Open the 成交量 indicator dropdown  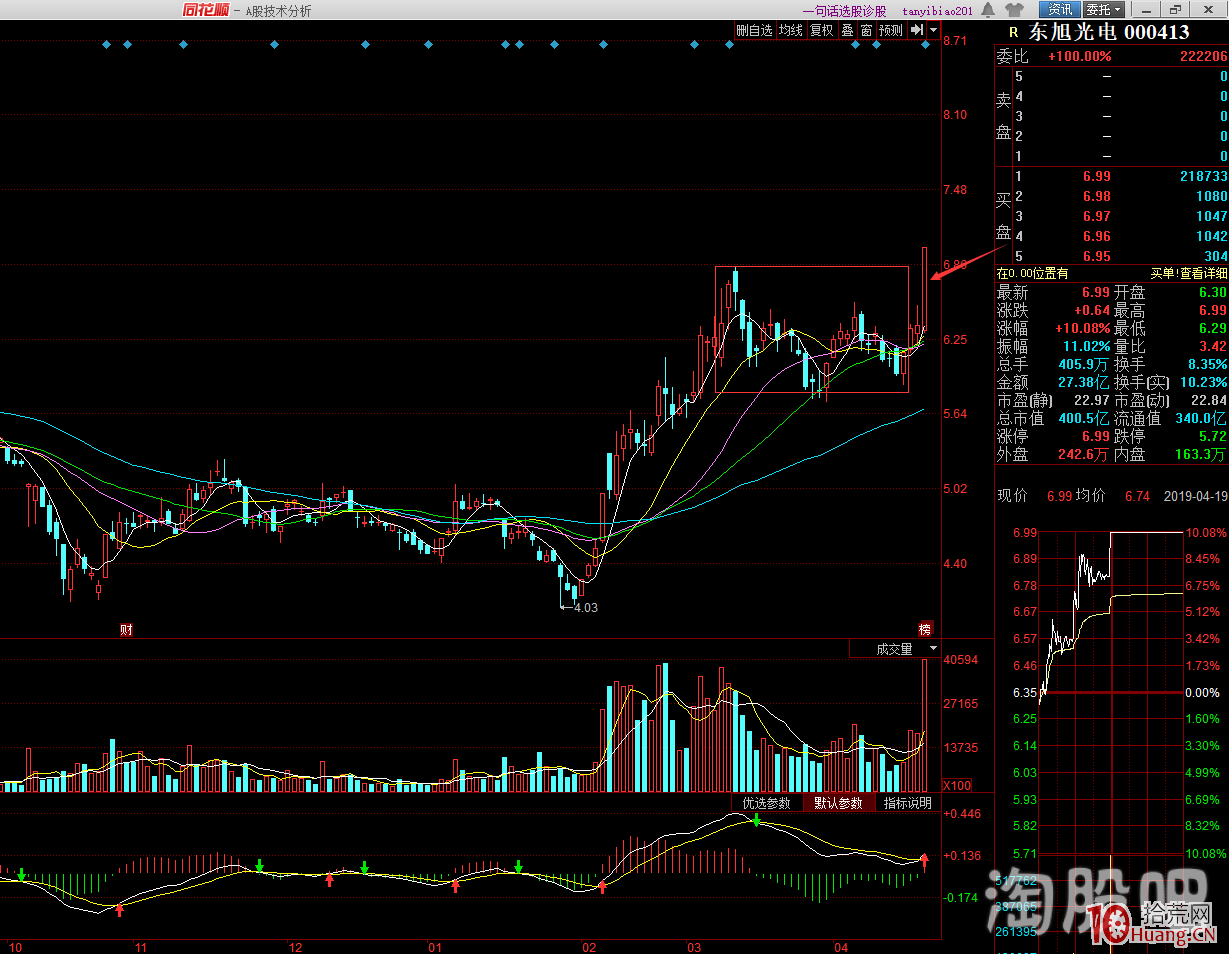pos(894,649)
